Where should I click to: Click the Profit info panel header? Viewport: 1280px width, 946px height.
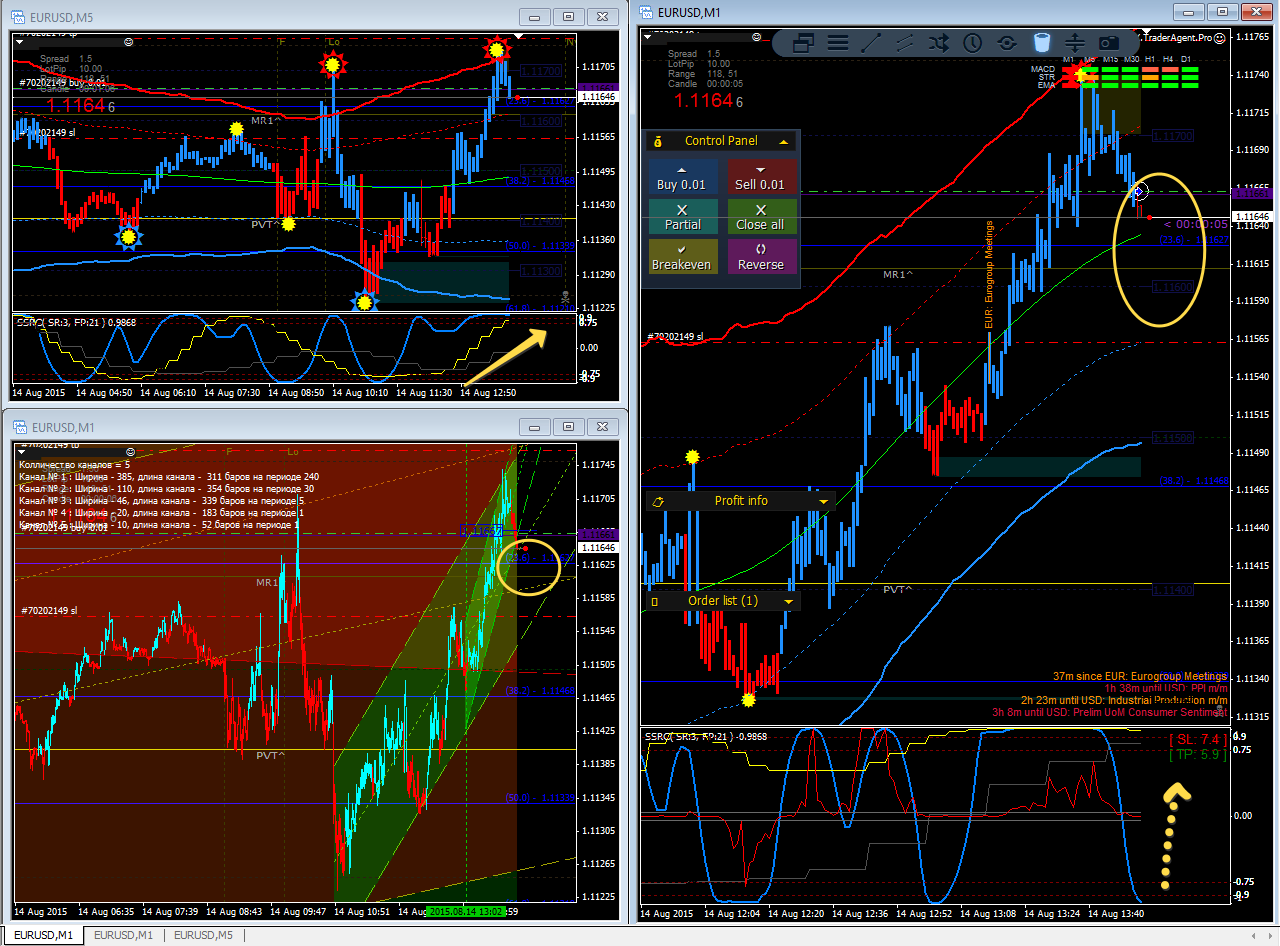pos(741,500)
